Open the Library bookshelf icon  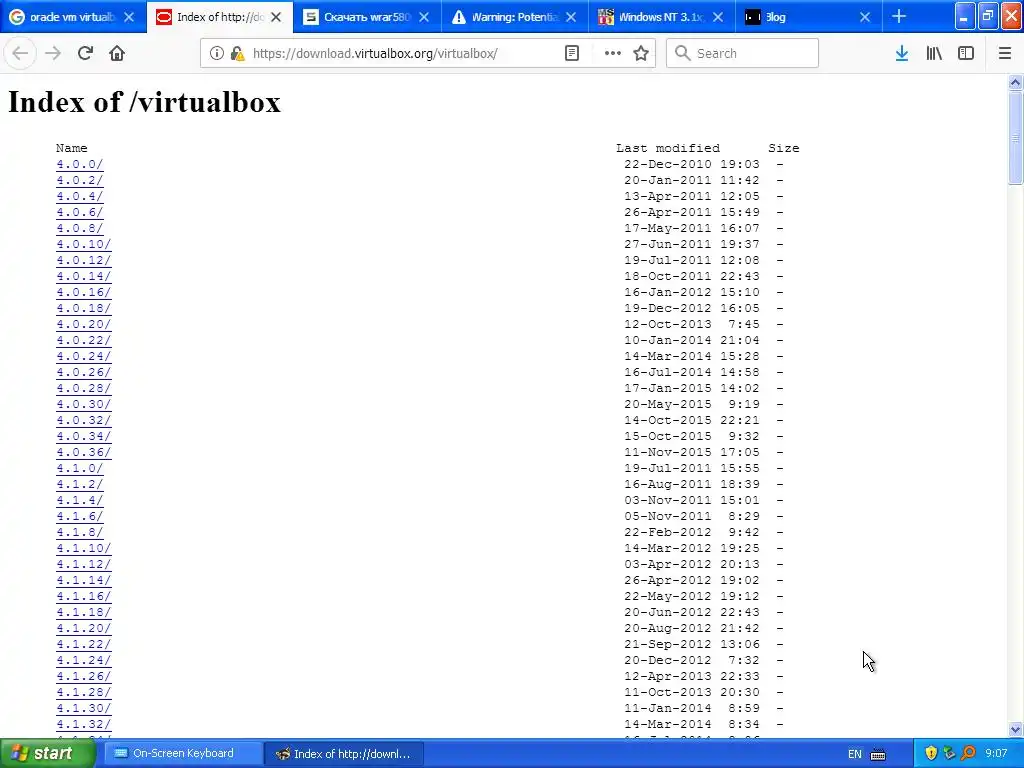[934, 53]
